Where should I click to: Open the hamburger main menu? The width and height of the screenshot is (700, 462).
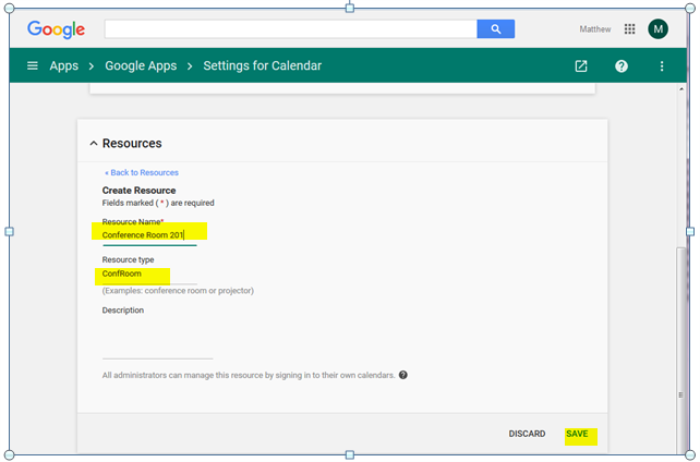32,66
